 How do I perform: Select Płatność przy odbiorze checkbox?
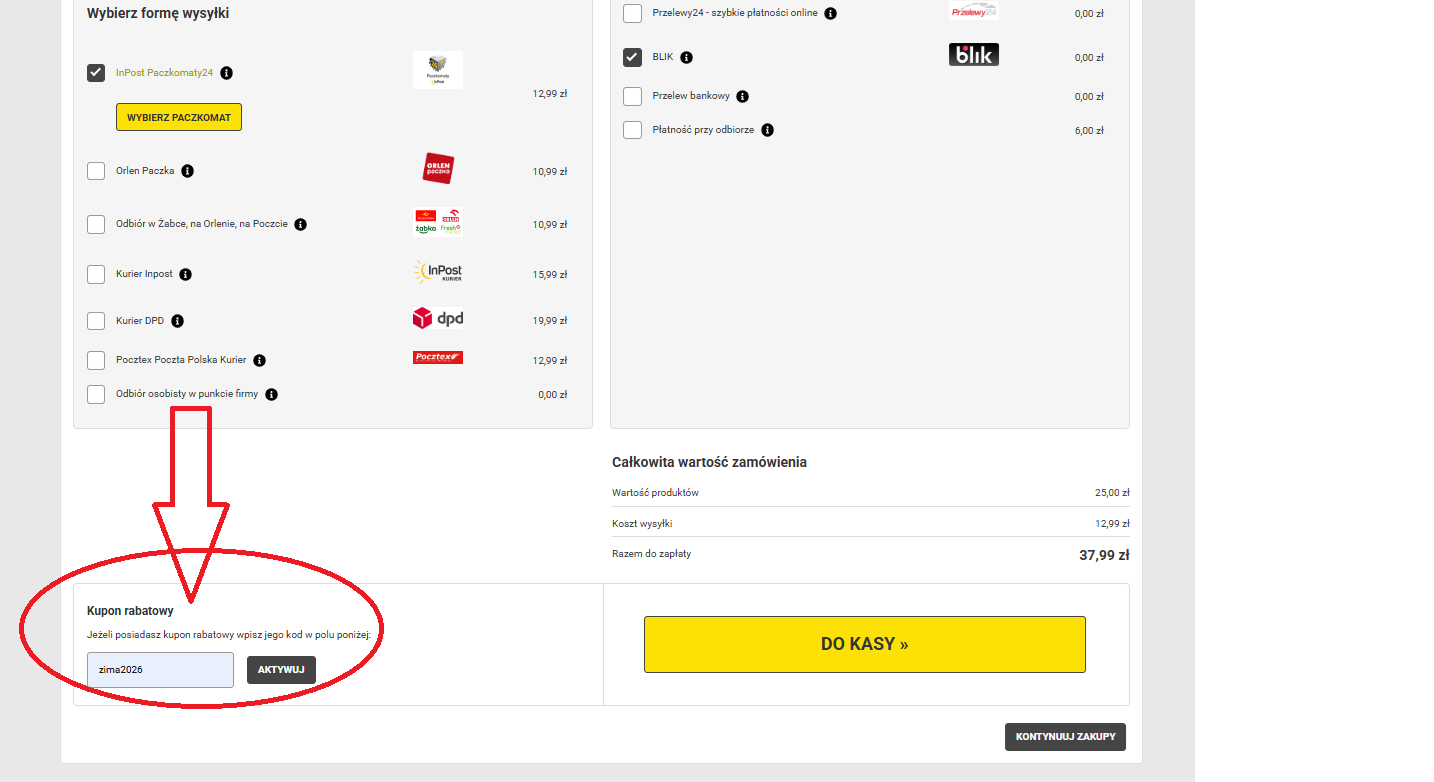[632, 130]
